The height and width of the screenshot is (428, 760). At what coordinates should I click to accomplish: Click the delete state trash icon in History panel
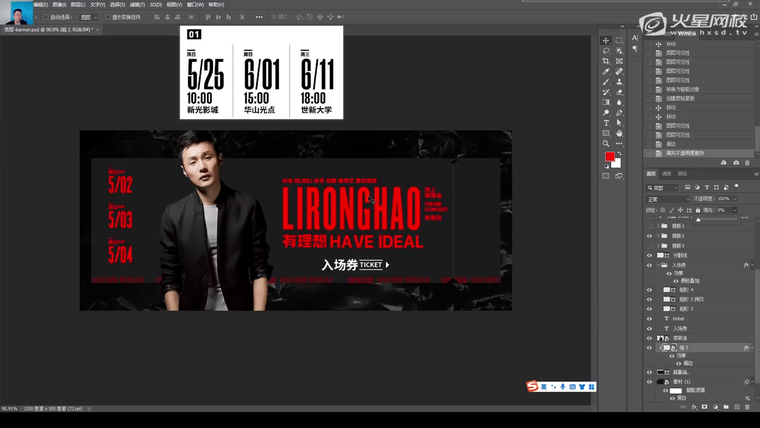tap(749, 163)
